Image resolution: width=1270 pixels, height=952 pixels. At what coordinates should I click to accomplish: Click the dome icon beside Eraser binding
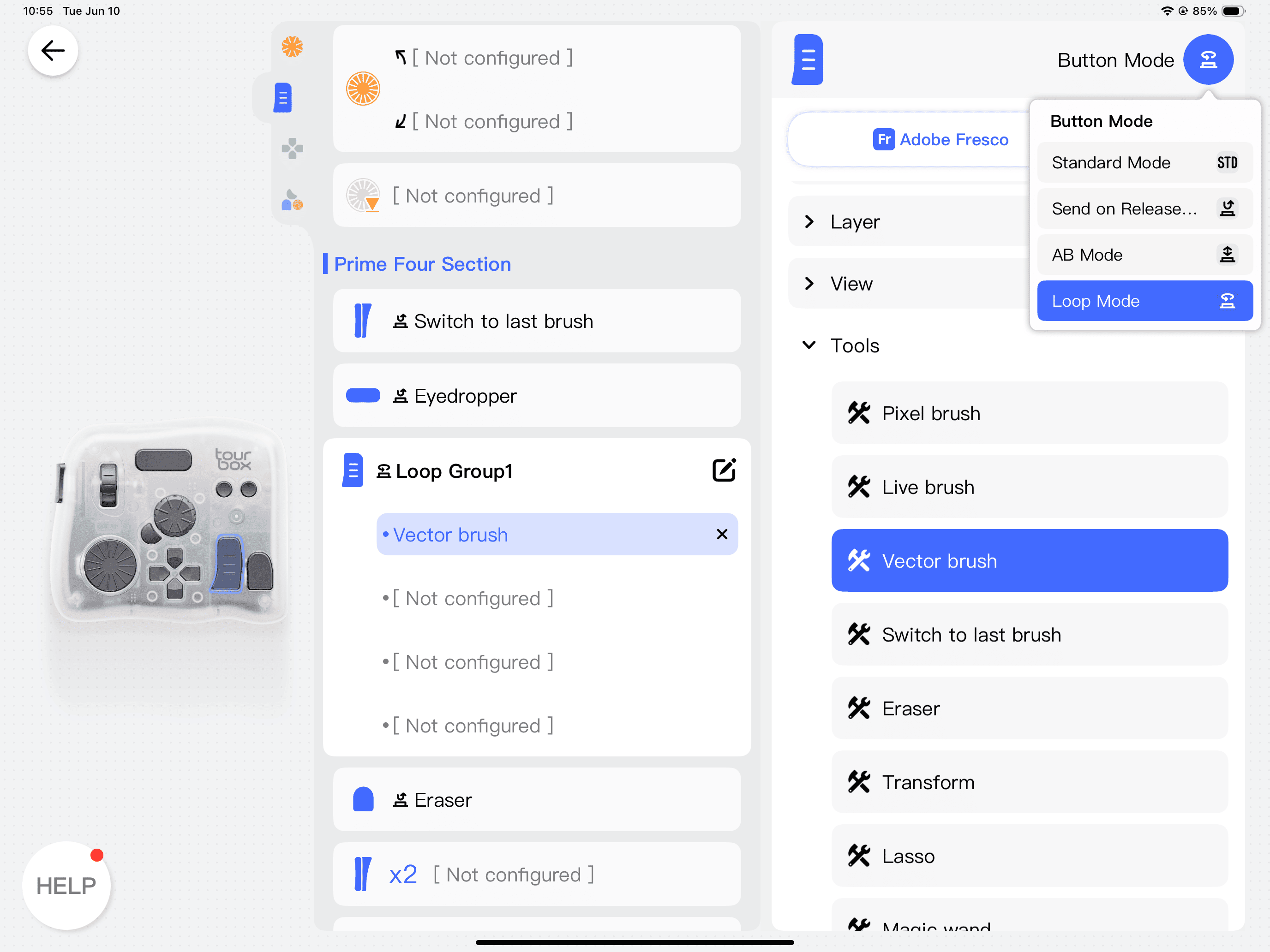pos(363,799)
